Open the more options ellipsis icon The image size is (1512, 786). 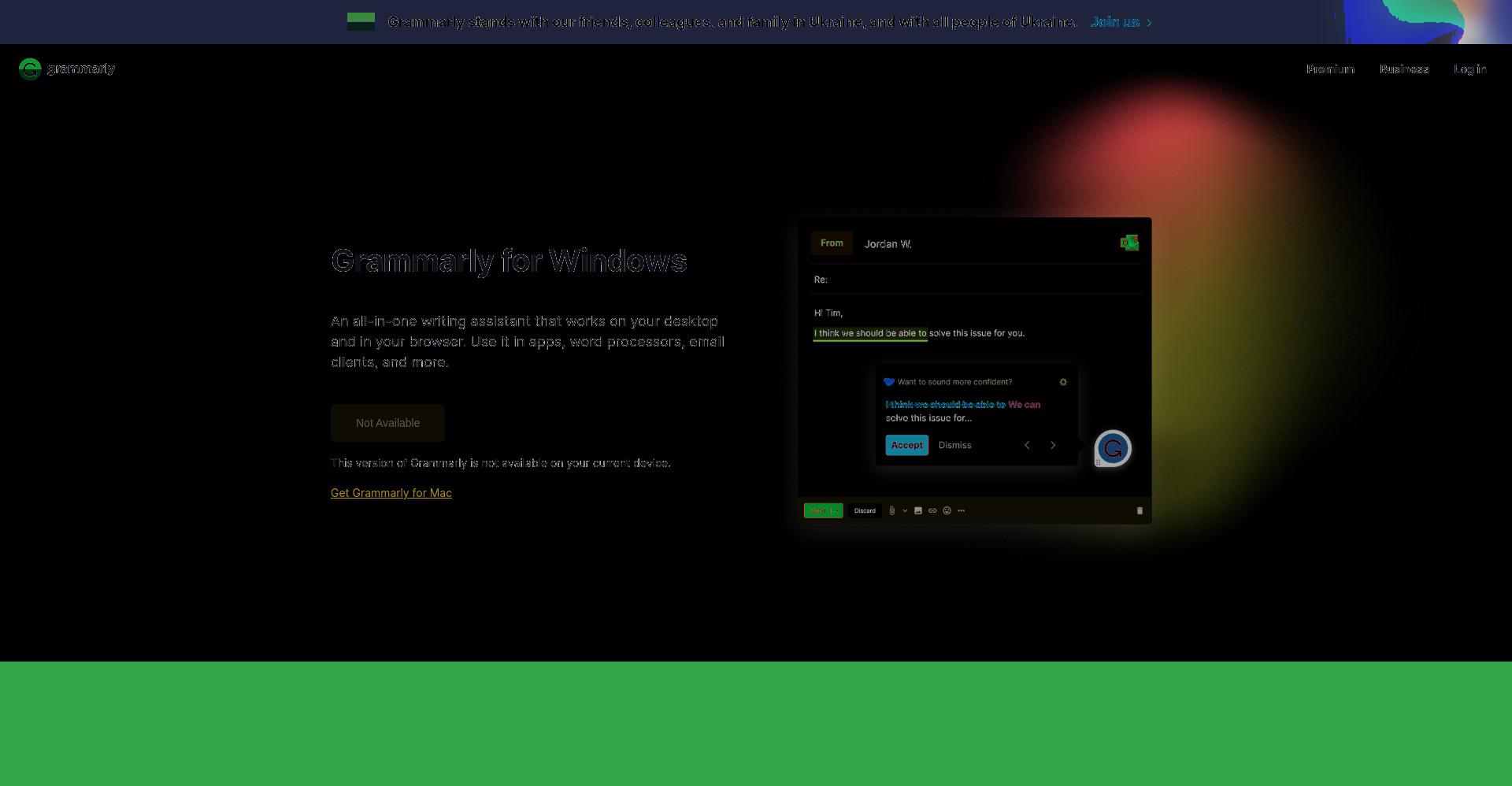tap(961, 510)
